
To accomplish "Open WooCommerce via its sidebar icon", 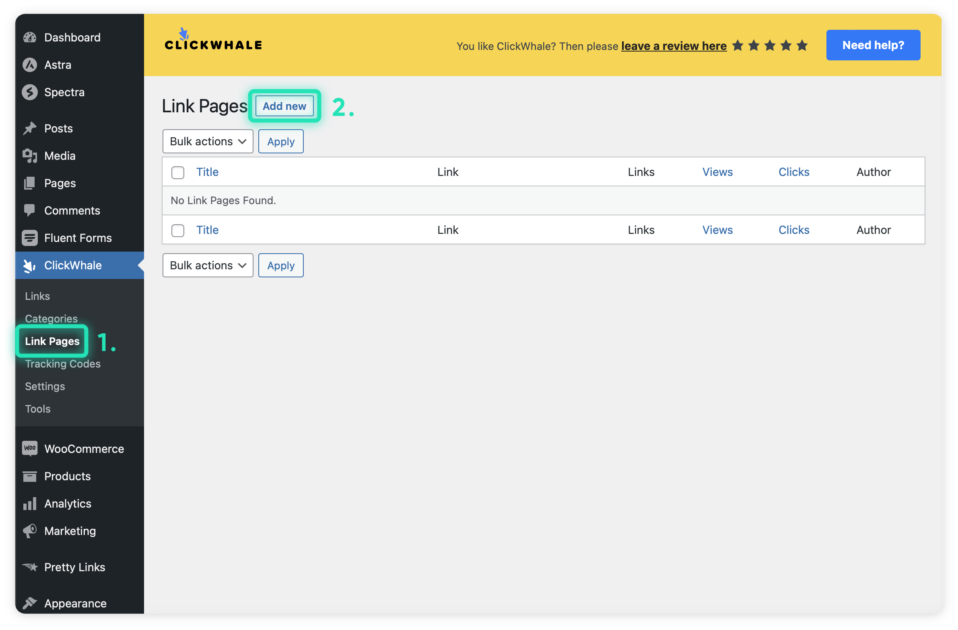I will click(x=30, y=448).
